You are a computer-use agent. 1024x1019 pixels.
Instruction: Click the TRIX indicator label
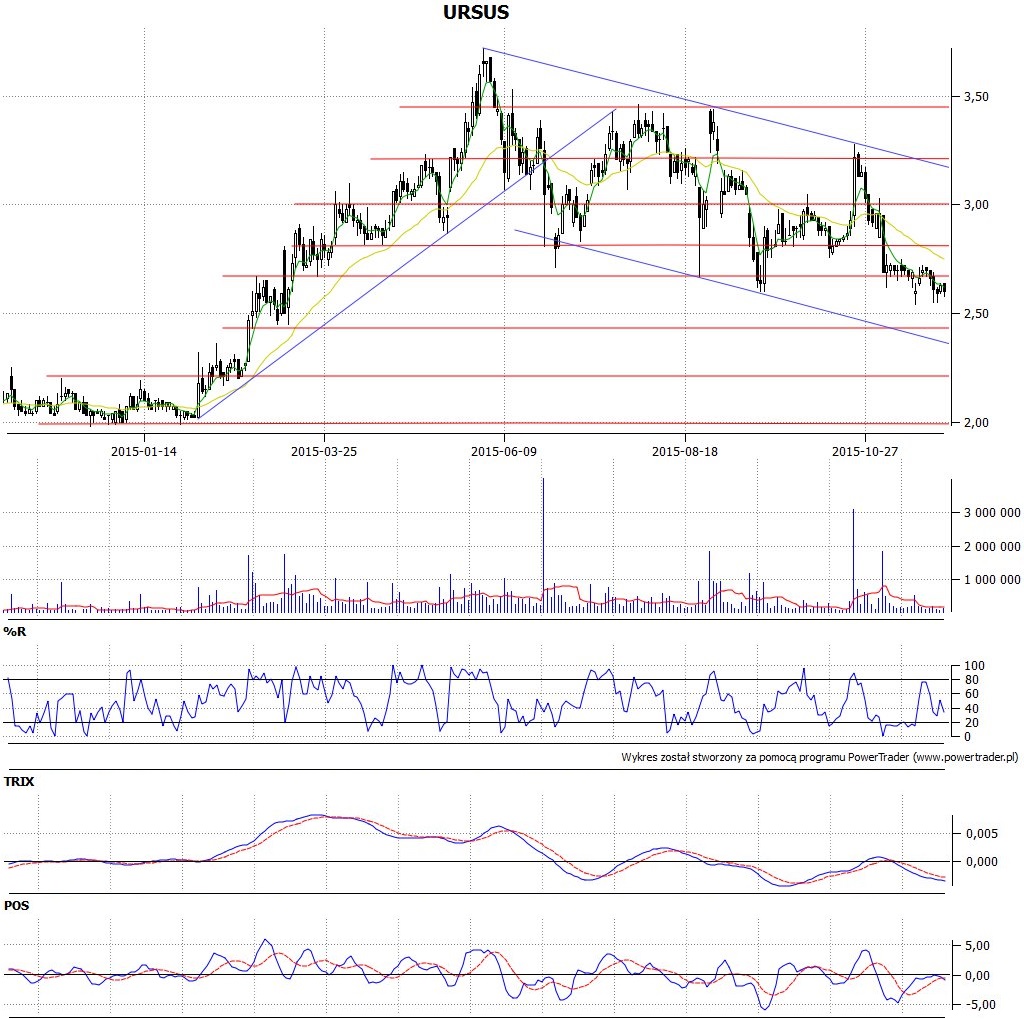click(x=19, y=782)
